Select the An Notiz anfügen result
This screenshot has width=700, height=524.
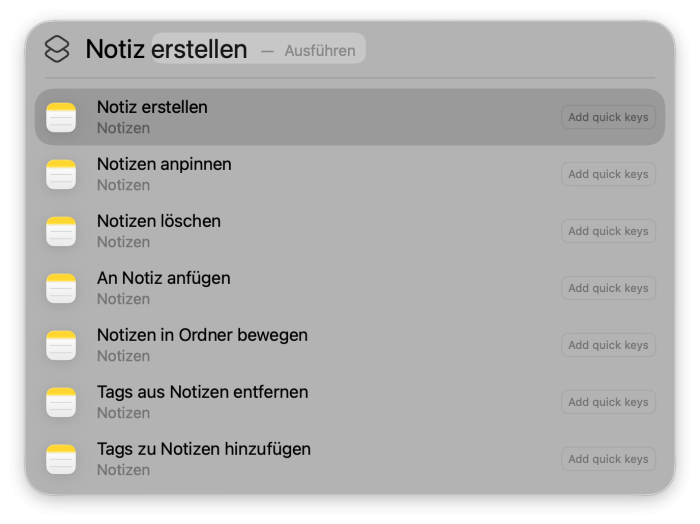click(350, 288)
